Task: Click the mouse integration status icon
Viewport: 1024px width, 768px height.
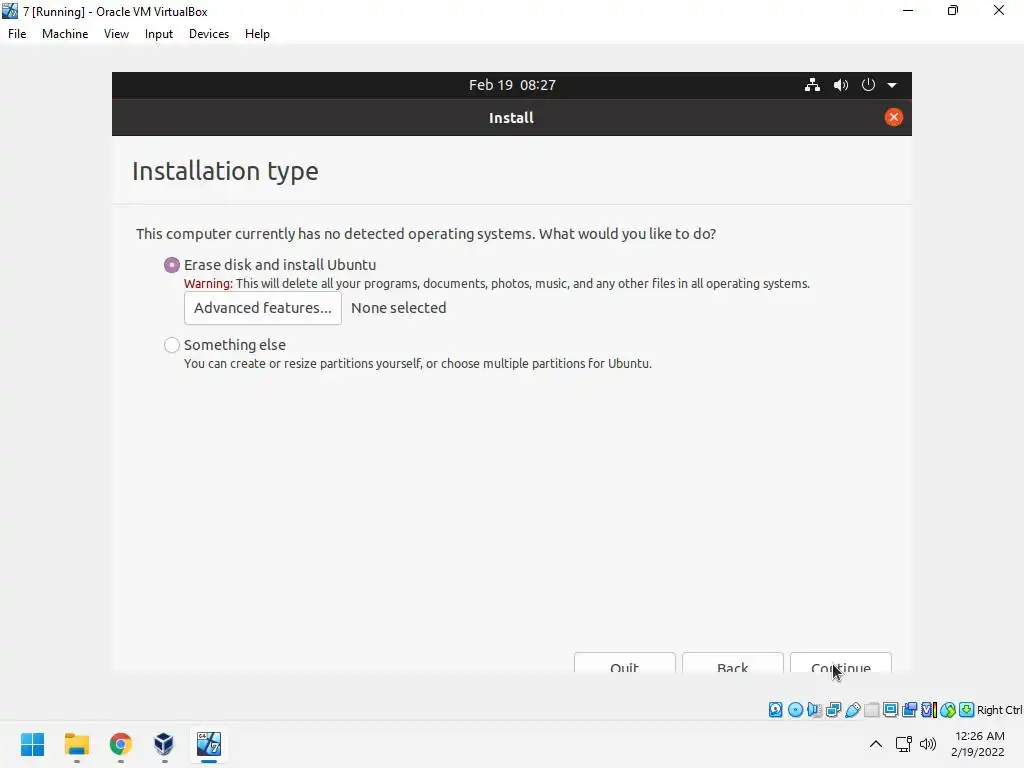Action: pyautogui.click(x=948, y=710)
